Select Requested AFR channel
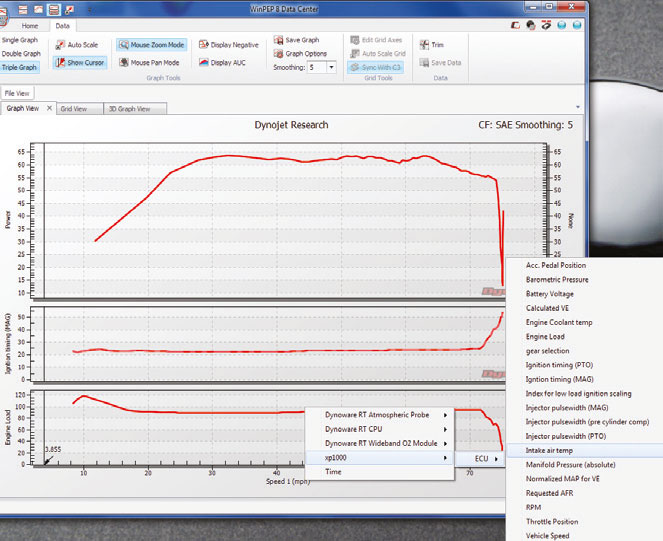 pos(549,493)
